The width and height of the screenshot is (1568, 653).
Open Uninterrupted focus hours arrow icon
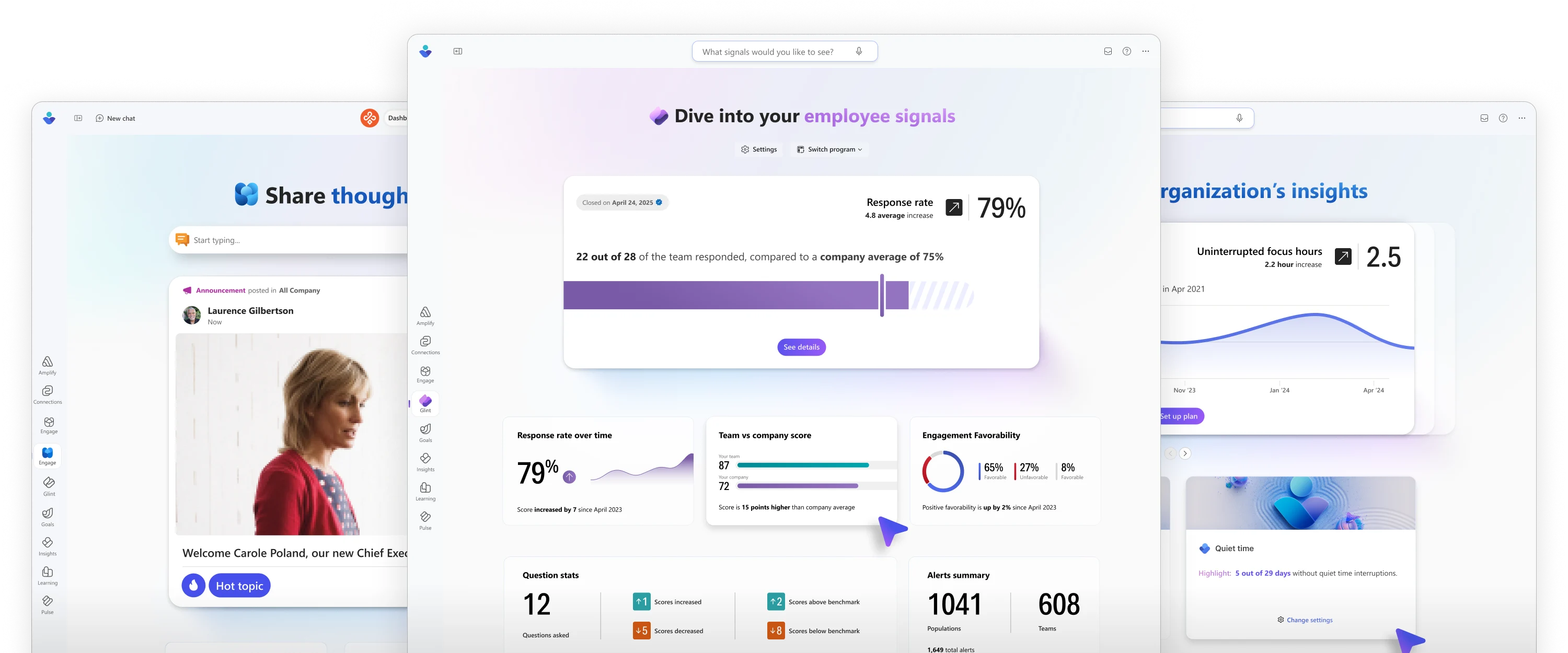click(x=1343, y=257)
